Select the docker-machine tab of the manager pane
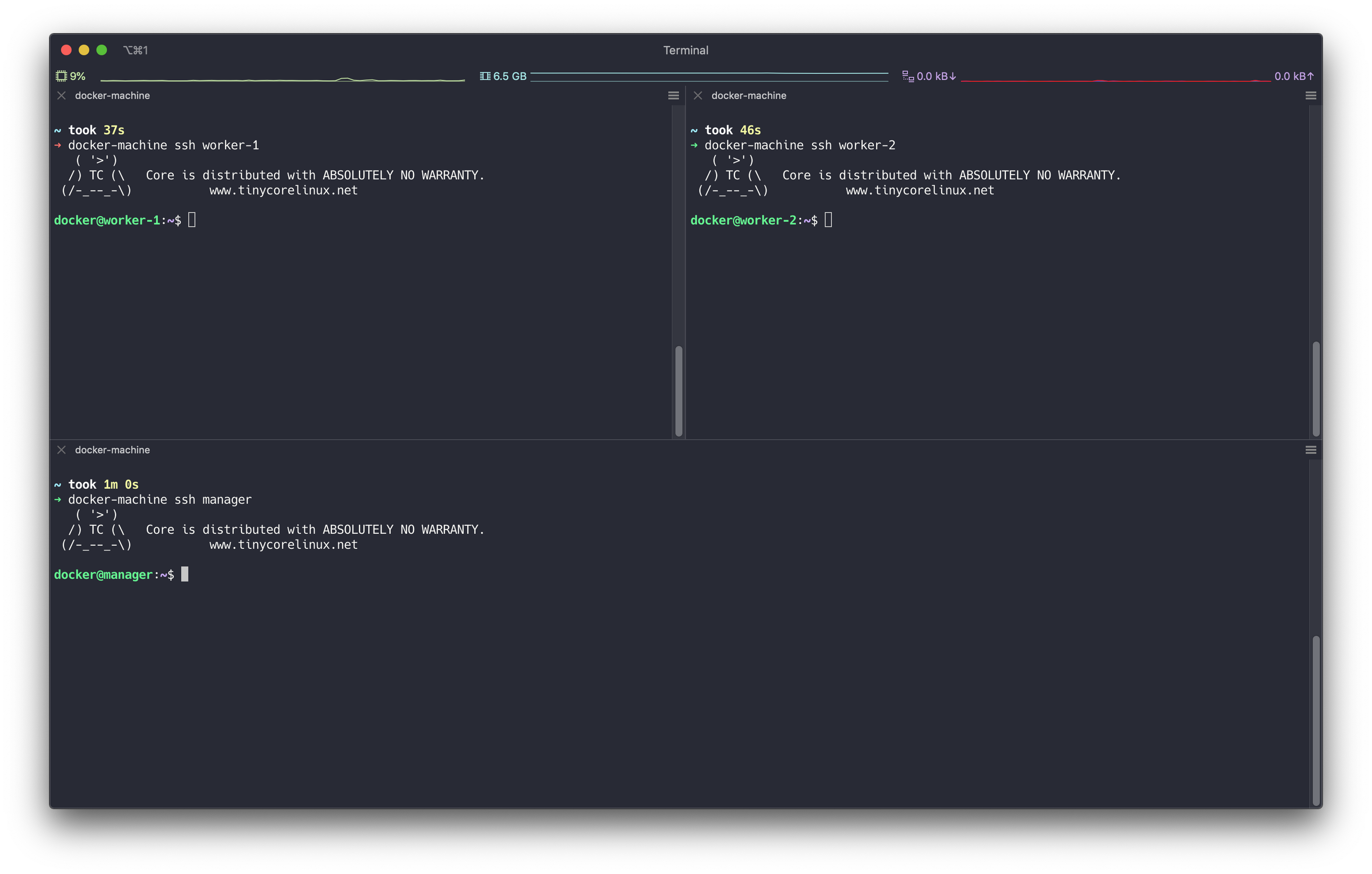This screenshot has width=1372, height=874. (112, 449)
